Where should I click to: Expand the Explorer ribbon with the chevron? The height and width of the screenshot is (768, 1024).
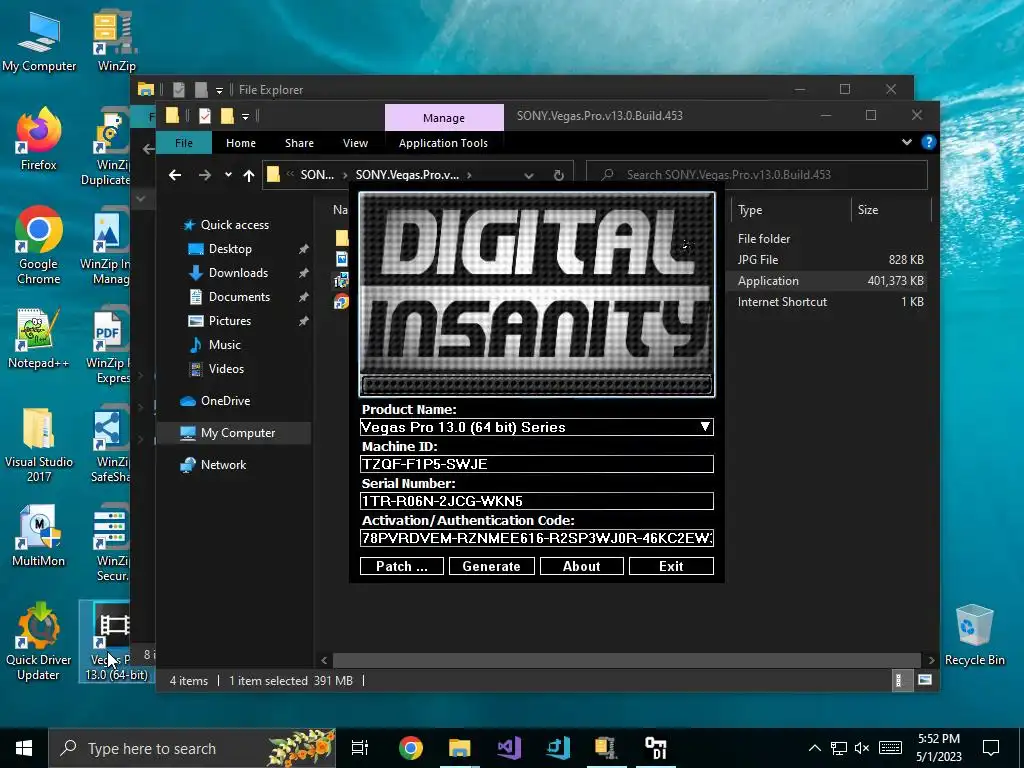(x=906, y=142)
